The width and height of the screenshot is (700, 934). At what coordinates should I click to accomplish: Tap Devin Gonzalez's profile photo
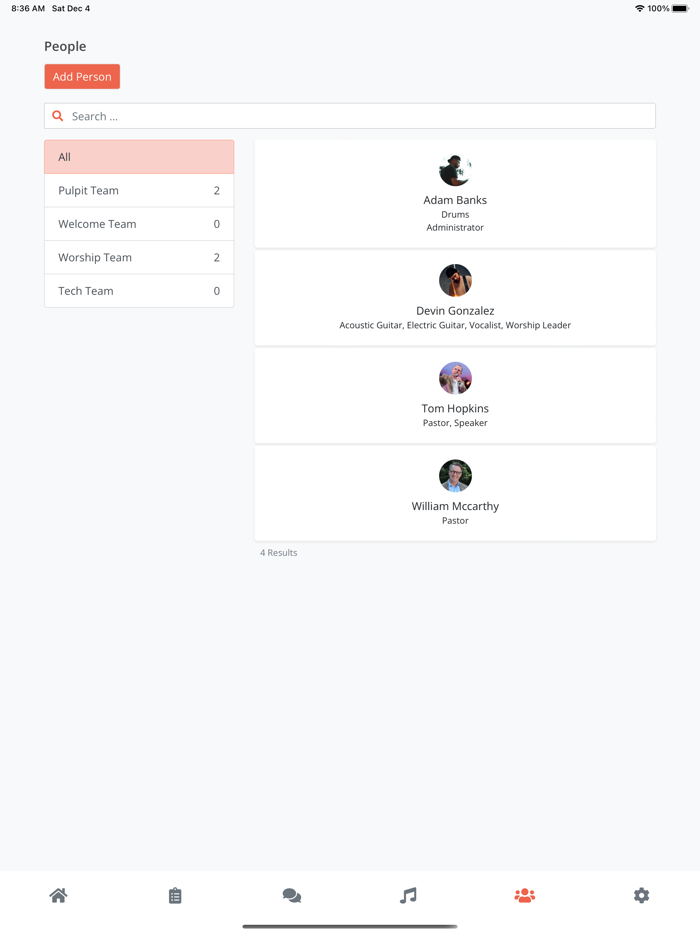[455, 280]
